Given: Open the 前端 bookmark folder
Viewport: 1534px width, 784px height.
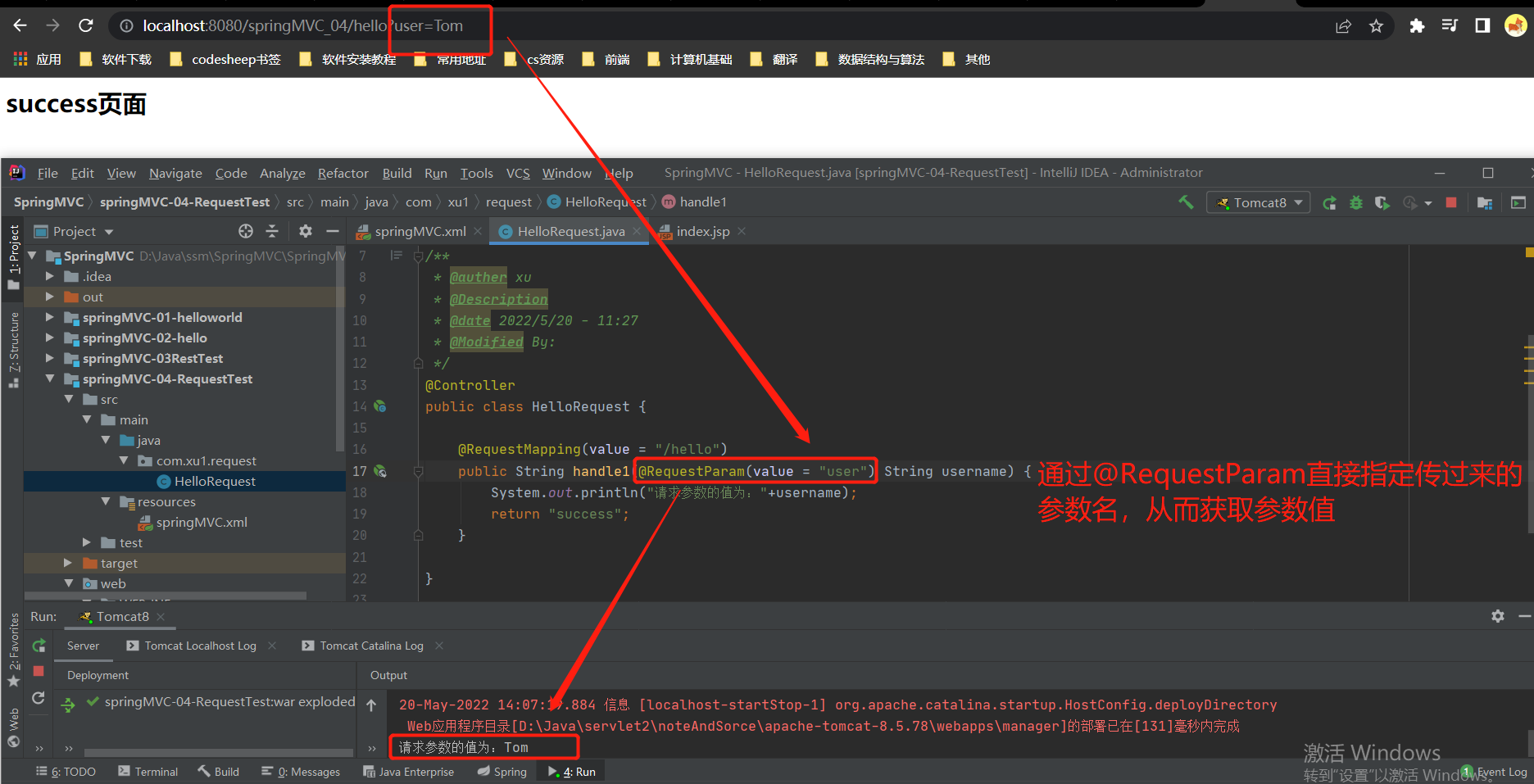Looking at the screenshot, I should pos(606,59).
